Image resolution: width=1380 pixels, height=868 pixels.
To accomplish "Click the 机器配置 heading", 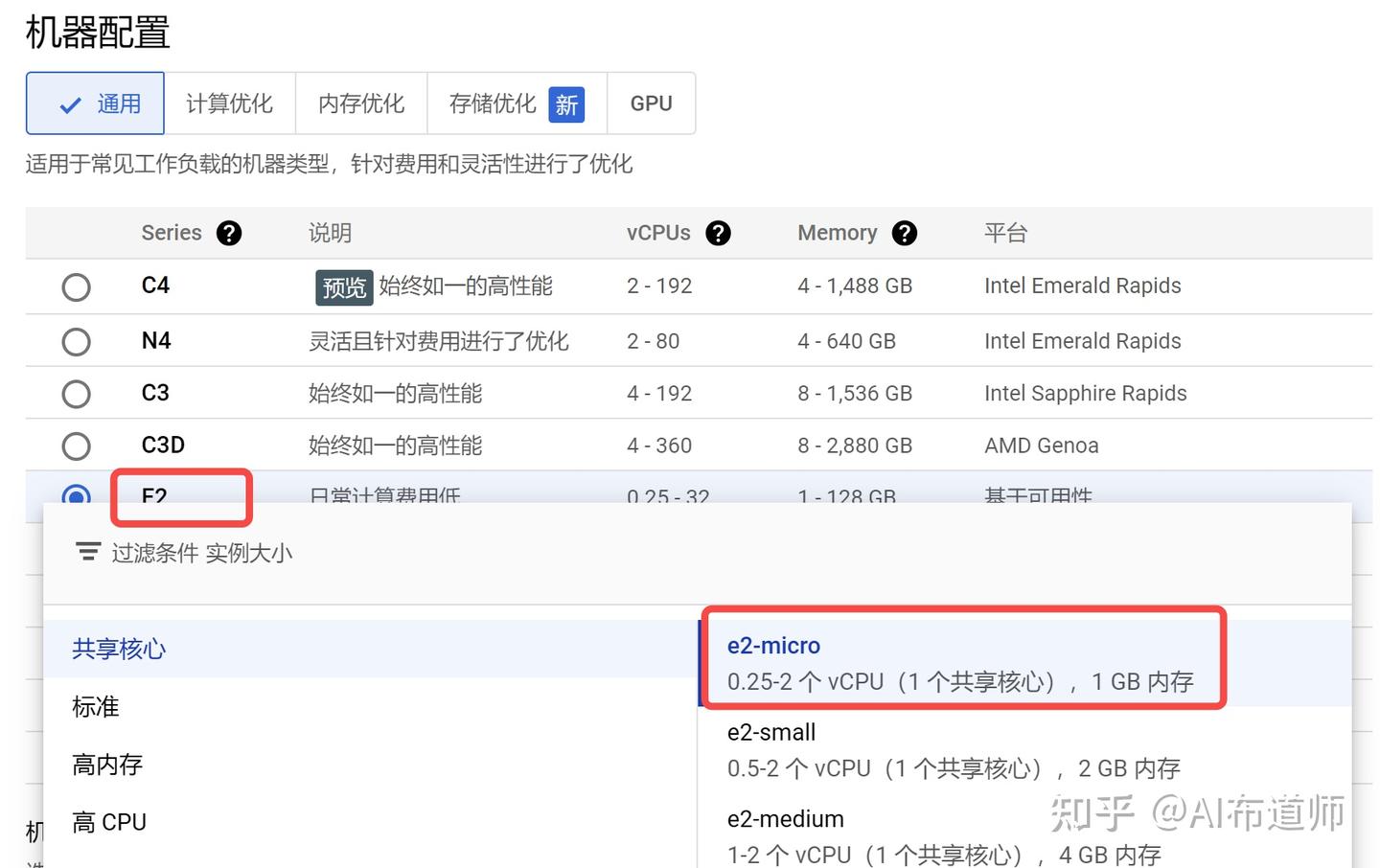I will click(x=98, y=33).
